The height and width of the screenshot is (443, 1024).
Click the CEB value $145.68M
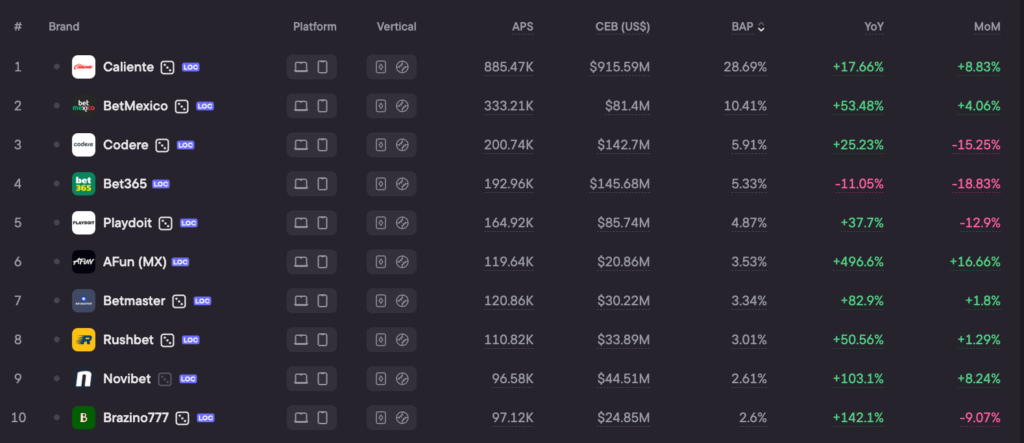(x=620, y=184)
